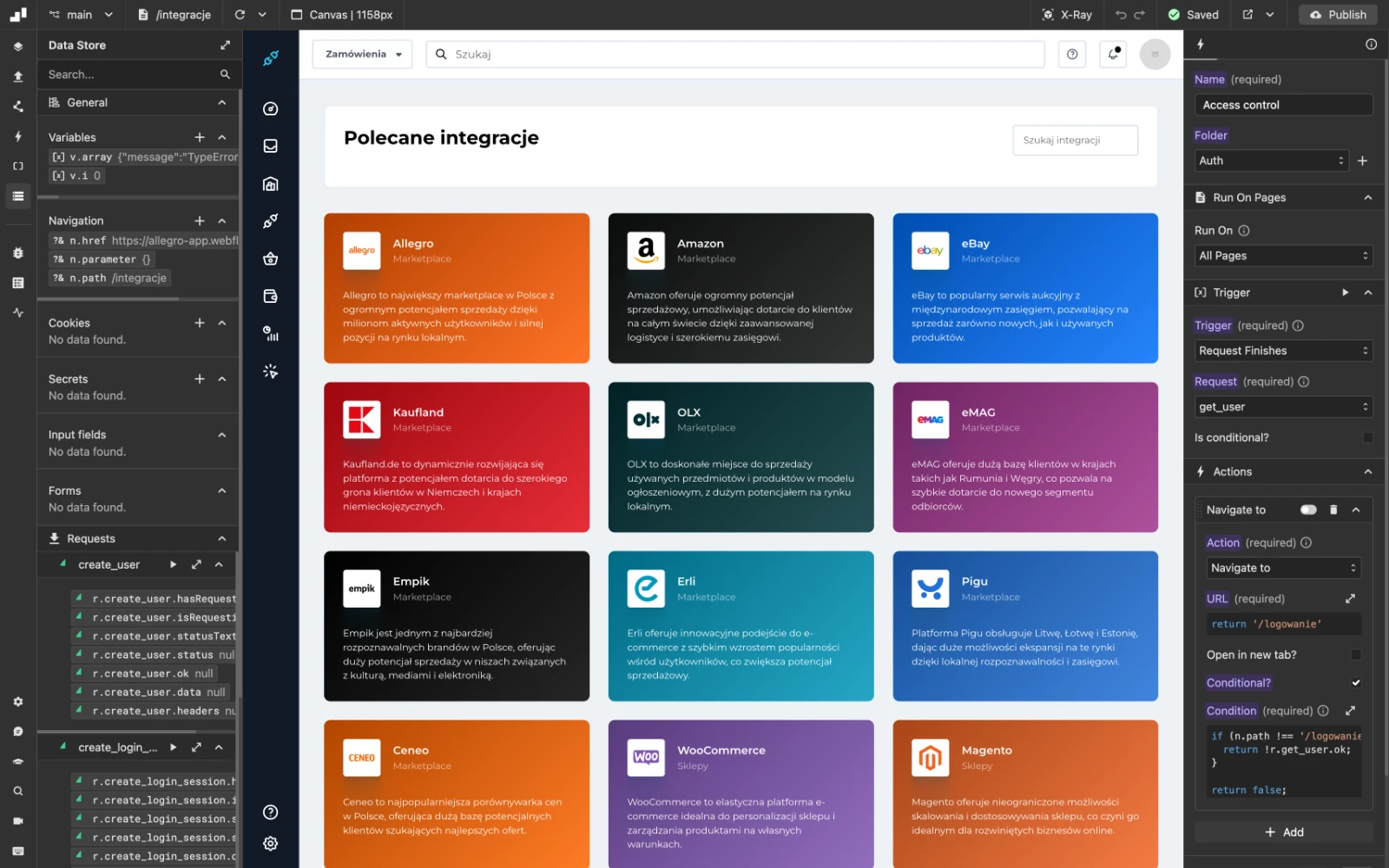Open the Layers icon in left rail
This screenshot has width=1389, height=868.
click(17, 47)
